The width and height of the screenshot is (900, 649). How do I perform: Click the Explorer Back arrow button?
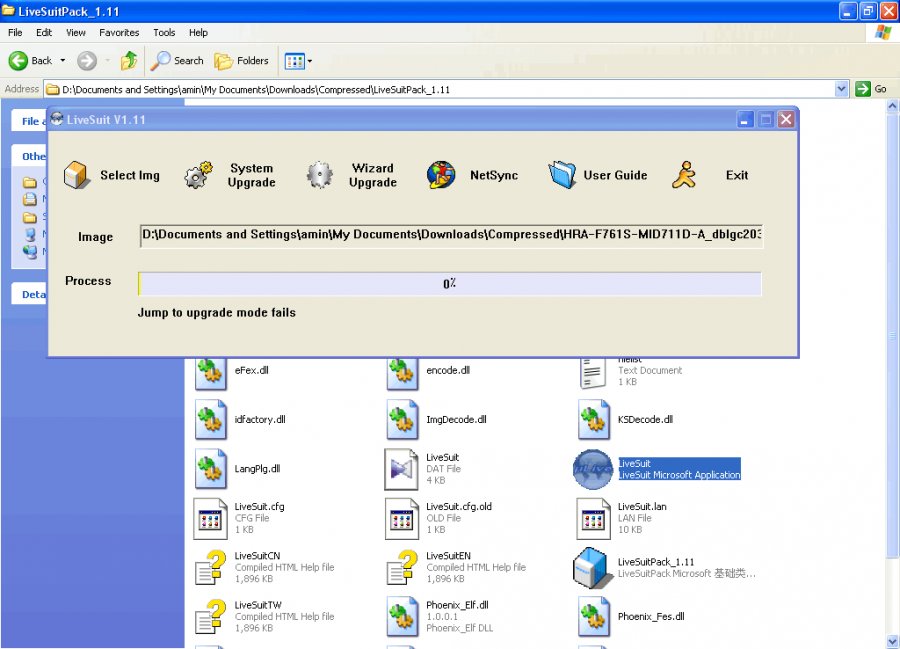click(31, 60)
